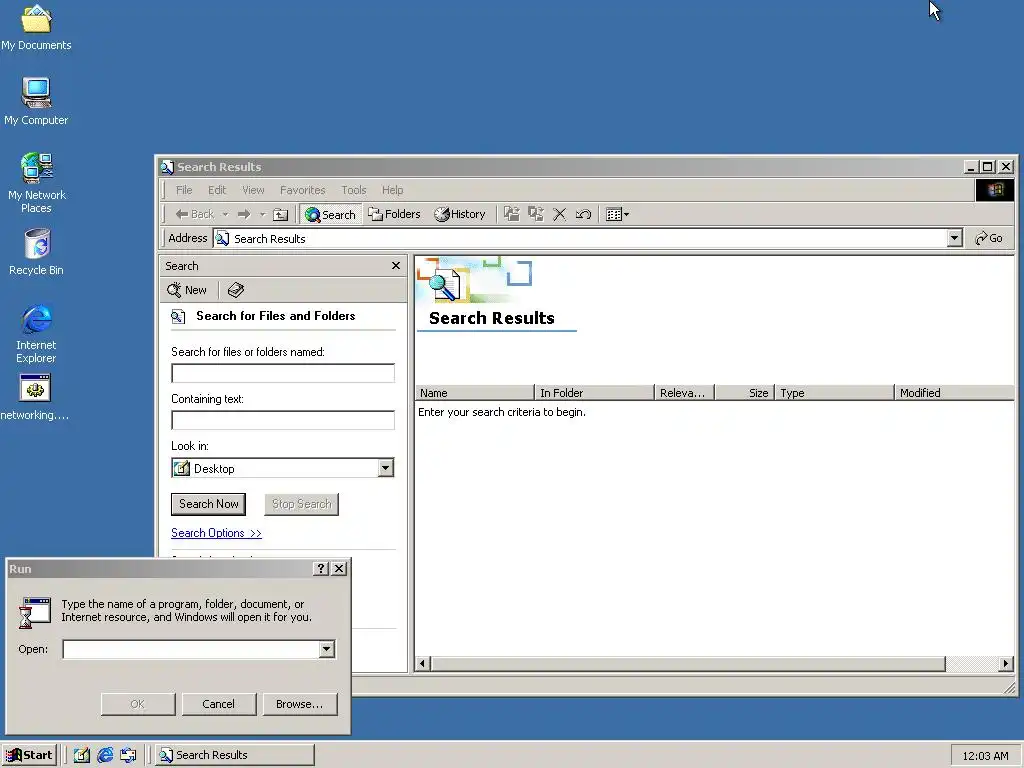Click the Run dialog help question mark
The width and height of the screenshot is (1024, 768).
(x=320, y=569)
